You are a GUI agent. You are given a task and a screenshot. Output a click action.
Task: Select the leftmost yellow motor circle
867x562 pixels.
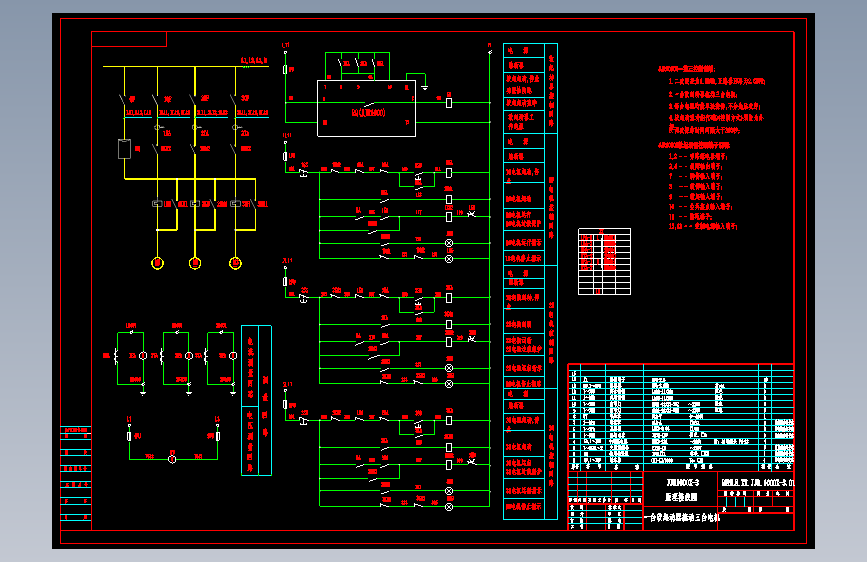158,263
